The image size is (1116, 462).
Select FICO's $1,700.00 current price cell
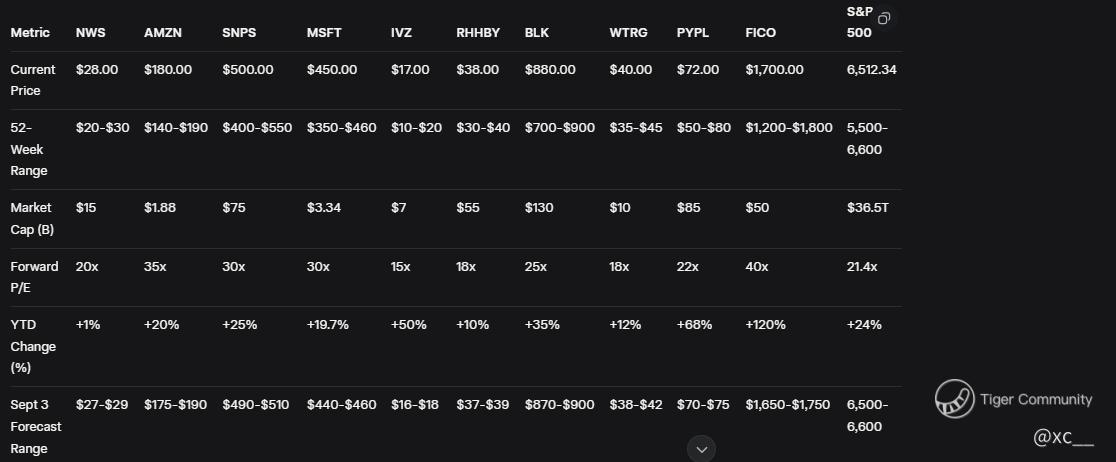point(774,70)
